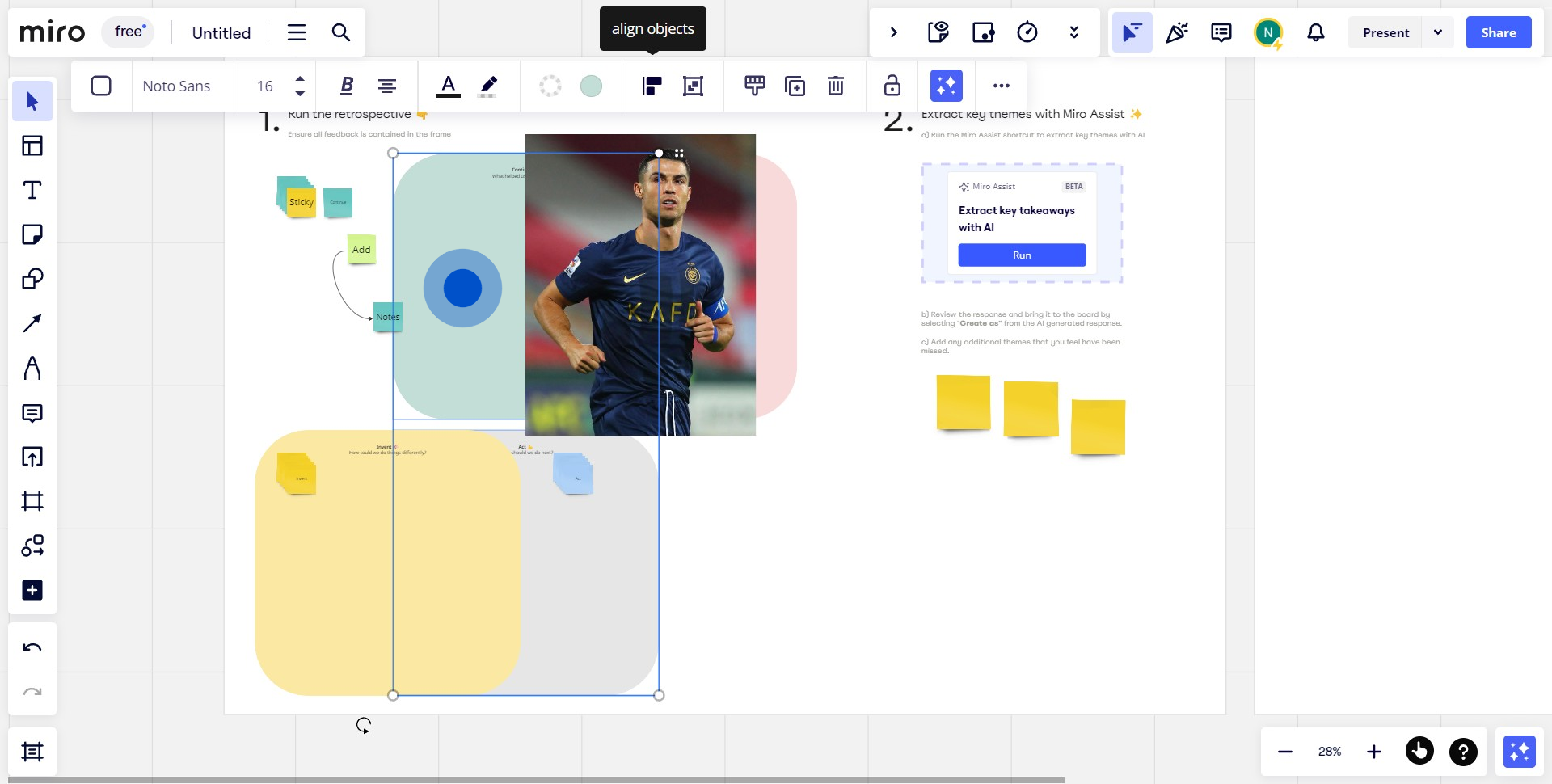This screenshot has height=784, width=1552.
Task: Select the sticky note tool in sidebar
Action: pyautogui.click(x=32, y=234)
